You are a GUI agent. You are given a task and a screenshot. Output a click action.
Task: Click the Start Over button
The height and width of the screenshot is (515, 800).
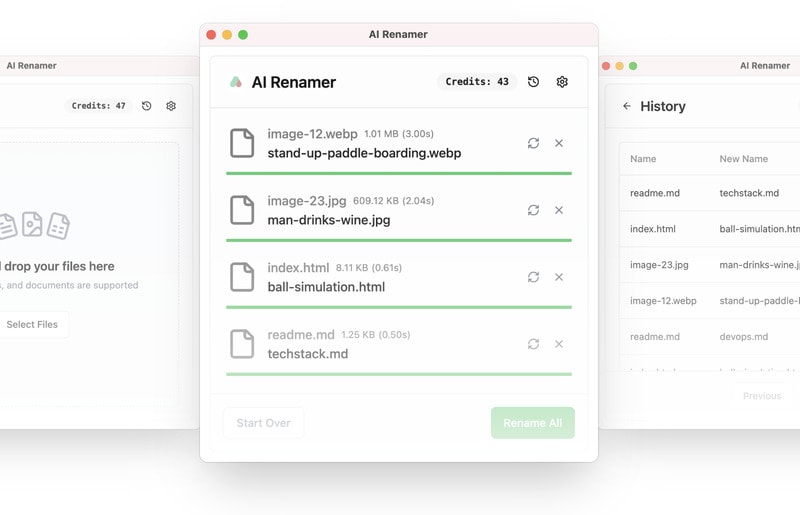pos(263,423)
